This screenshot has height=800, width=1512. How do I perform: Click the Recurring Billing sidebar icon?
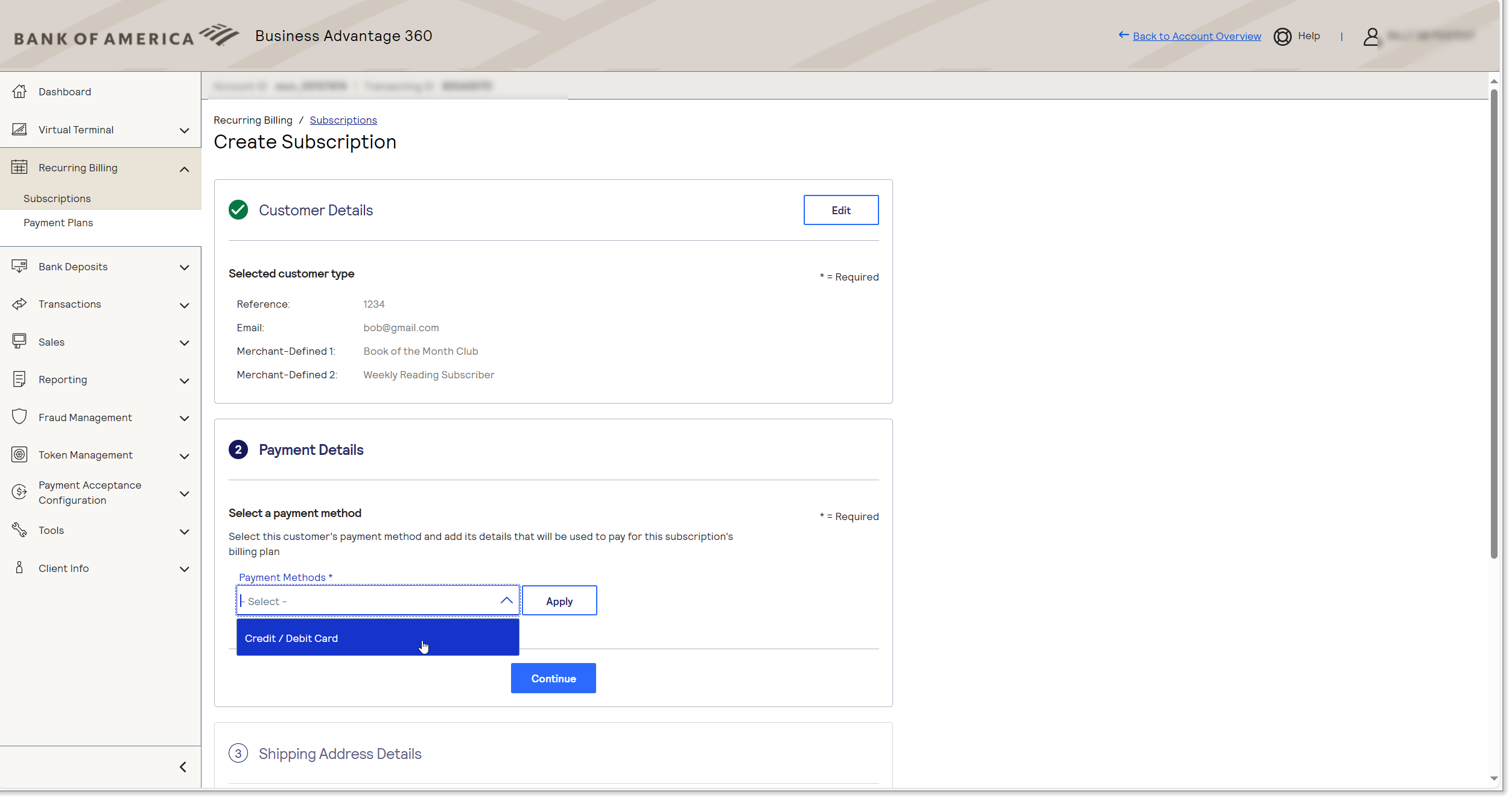click(19, 166)
